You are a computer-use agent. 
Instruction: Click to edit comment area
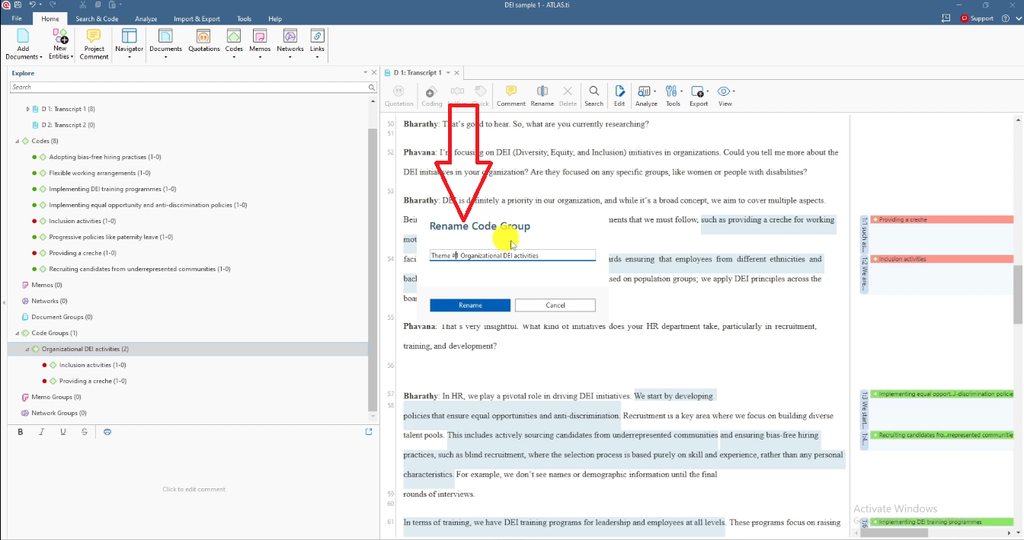193,489
